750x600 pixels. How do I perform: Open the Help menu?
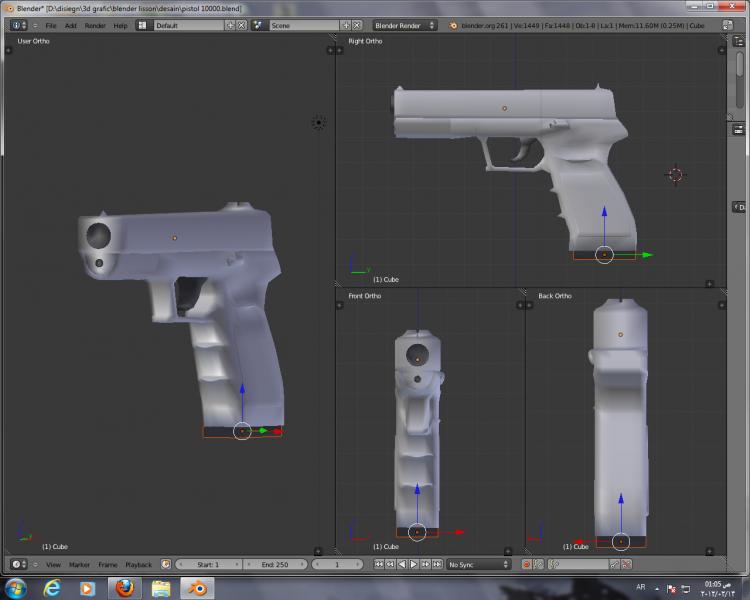[120, 25]
